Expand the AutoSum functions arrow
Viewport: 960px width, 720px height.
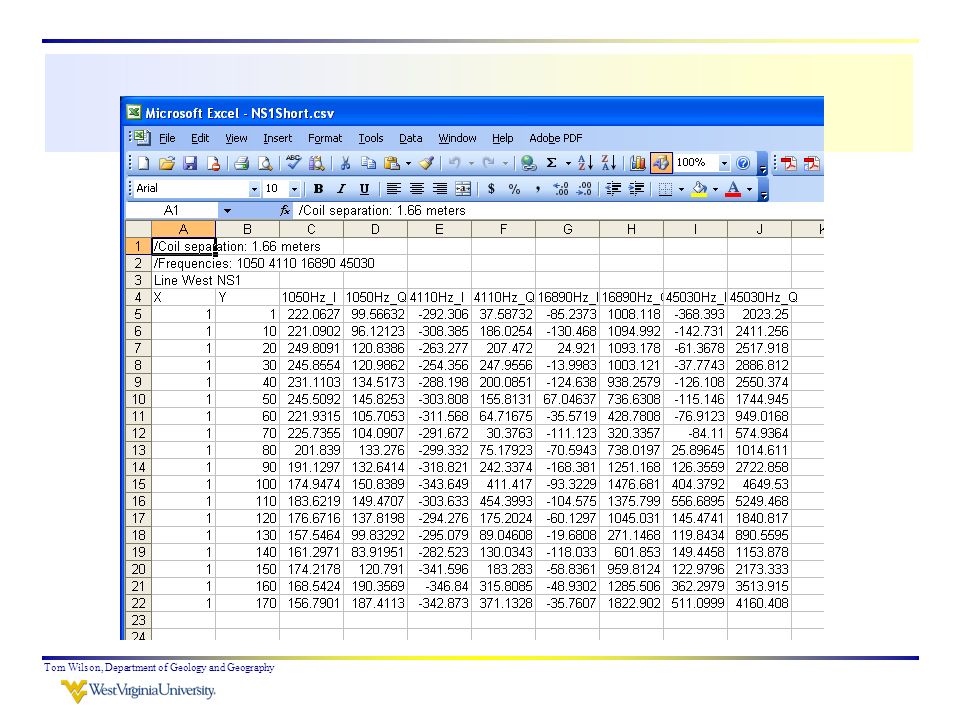tap(568, 163)
